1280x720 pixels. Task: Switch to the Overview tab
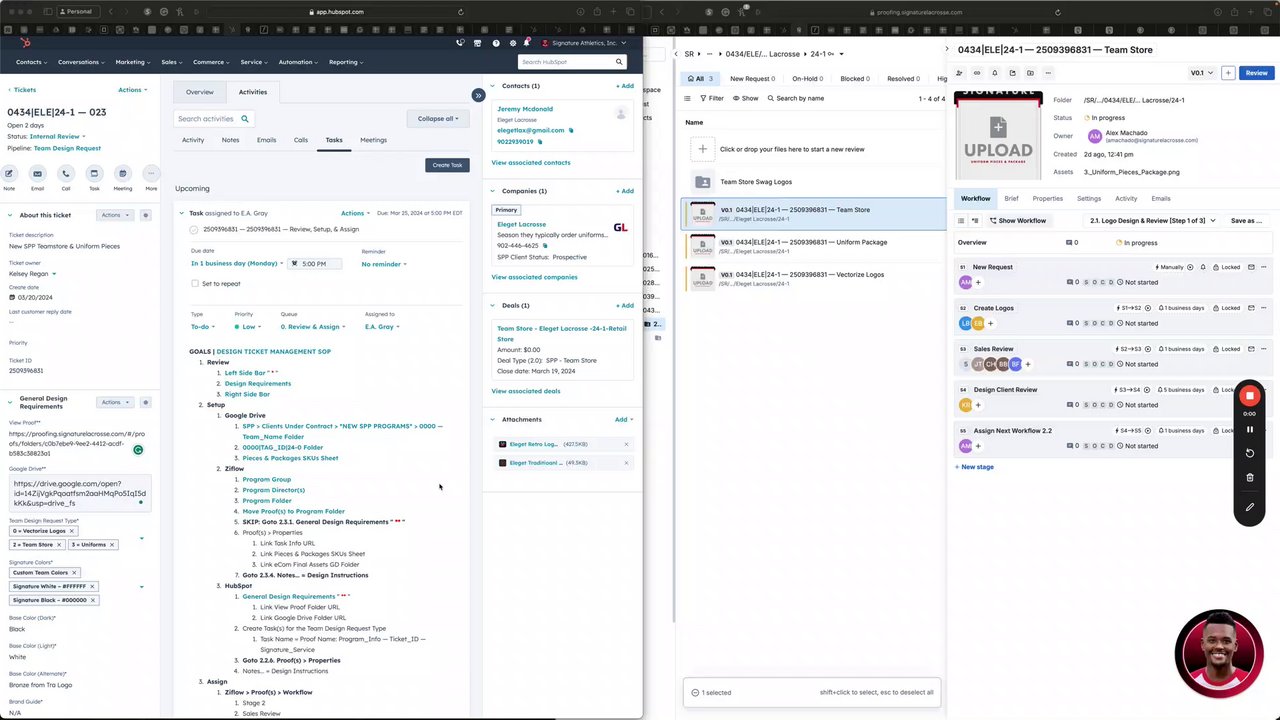click(199, 92)
